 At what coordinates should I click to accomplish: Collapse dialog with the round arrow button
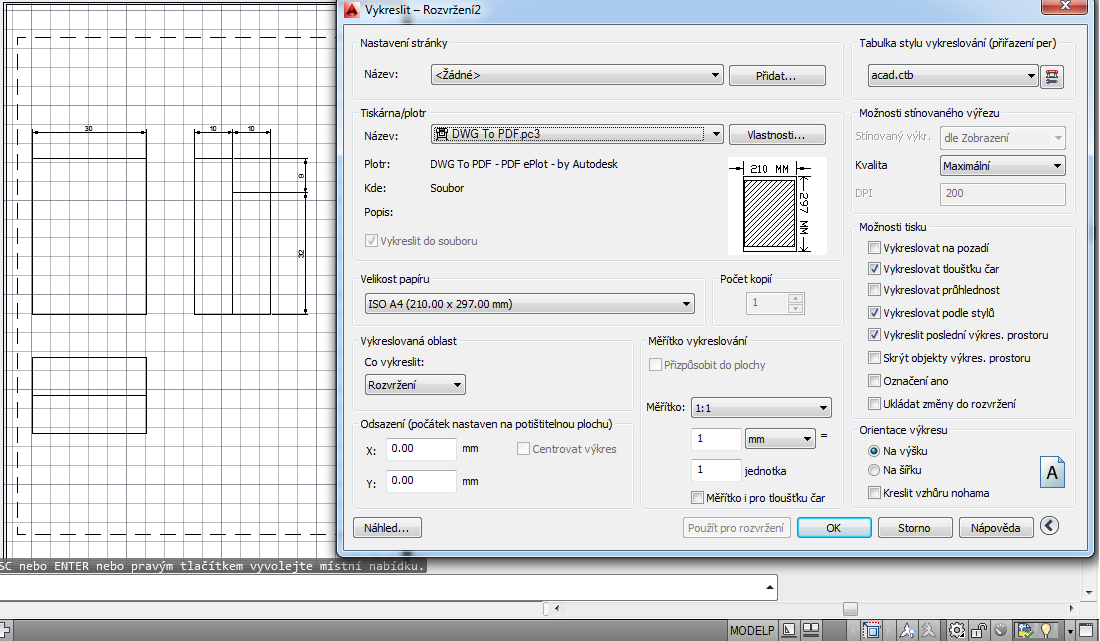[x=1049, y=526]
